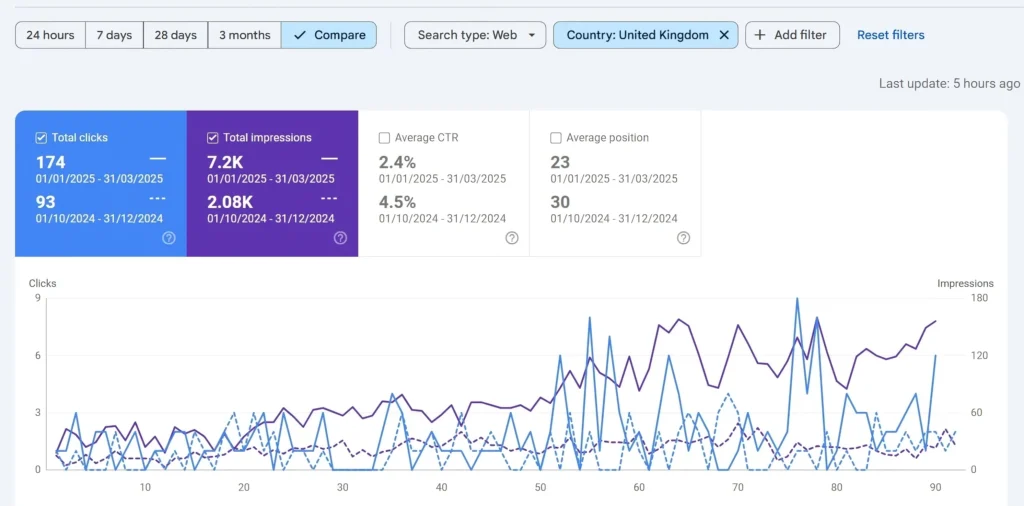Enable the Average position checkbox
The width and height of the screenshot is (1024, 506).
pyautogui.click(x=556, y=138)
